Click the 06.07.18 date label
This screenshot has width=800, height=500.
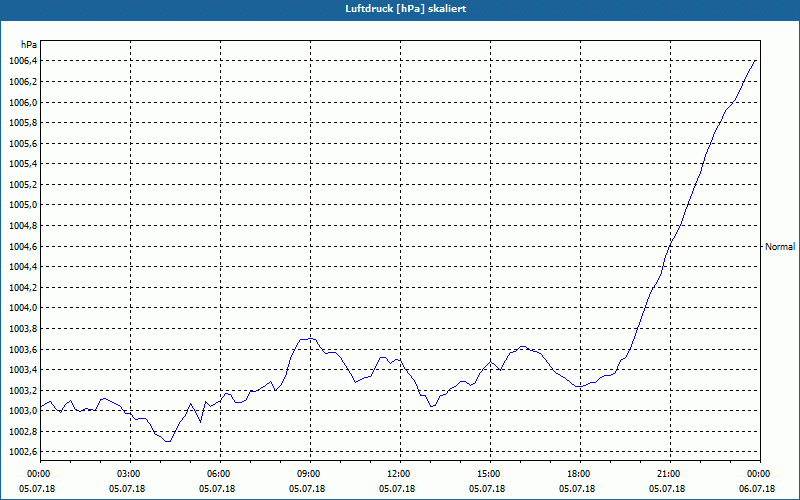(757, 489)
